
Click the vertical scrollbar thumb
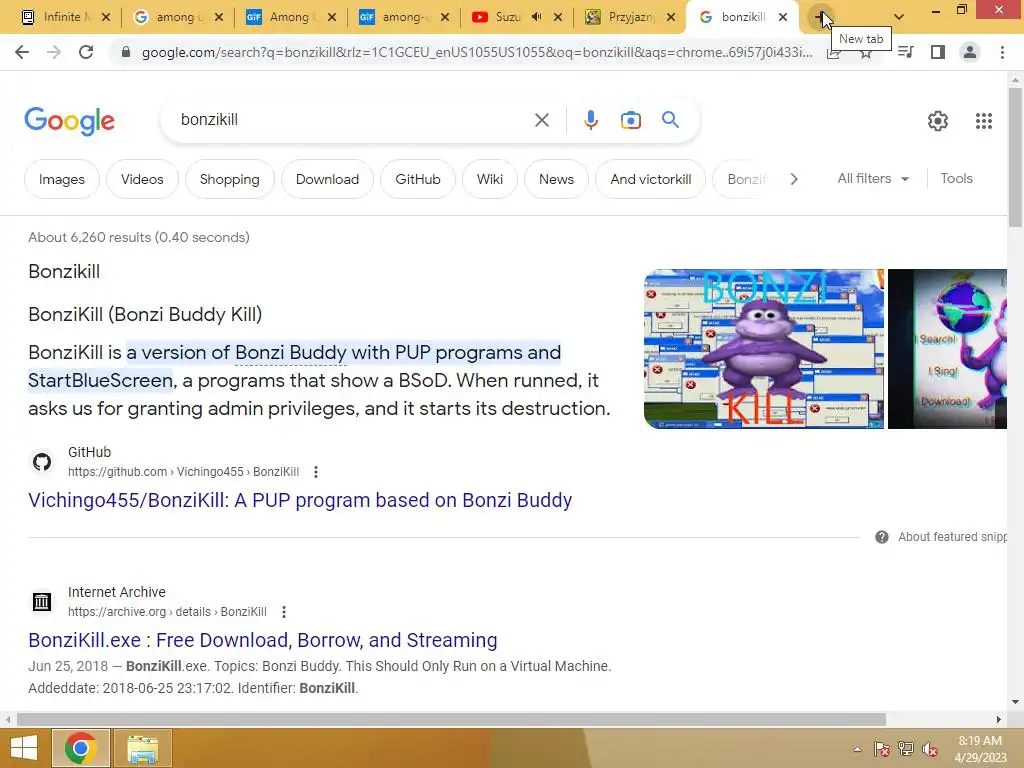[x=1015, y=157]
